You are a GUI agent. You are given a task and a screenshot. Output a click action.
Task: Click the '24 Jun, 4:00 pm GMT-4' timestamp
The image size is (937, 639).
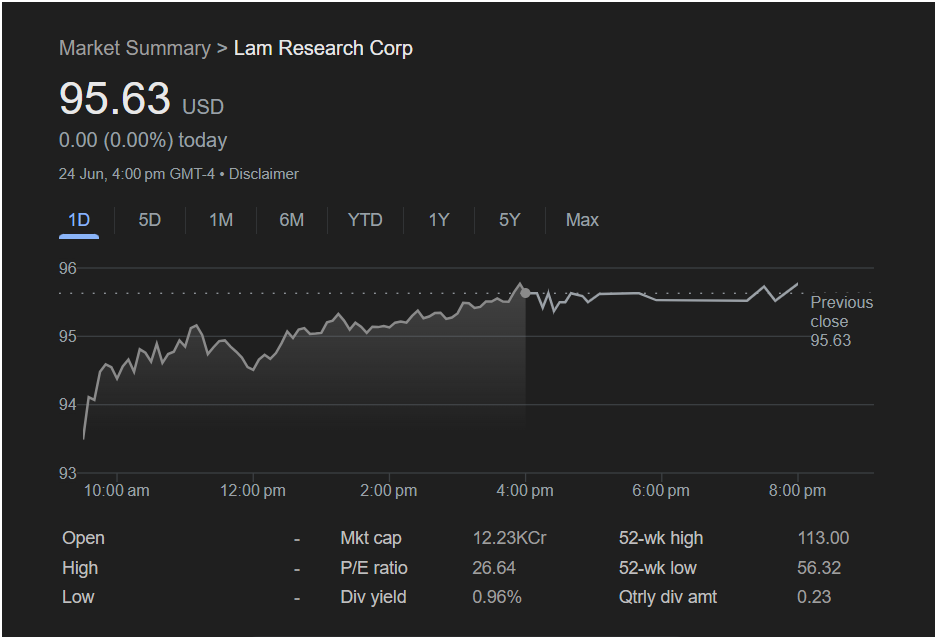tap(137, 174)
